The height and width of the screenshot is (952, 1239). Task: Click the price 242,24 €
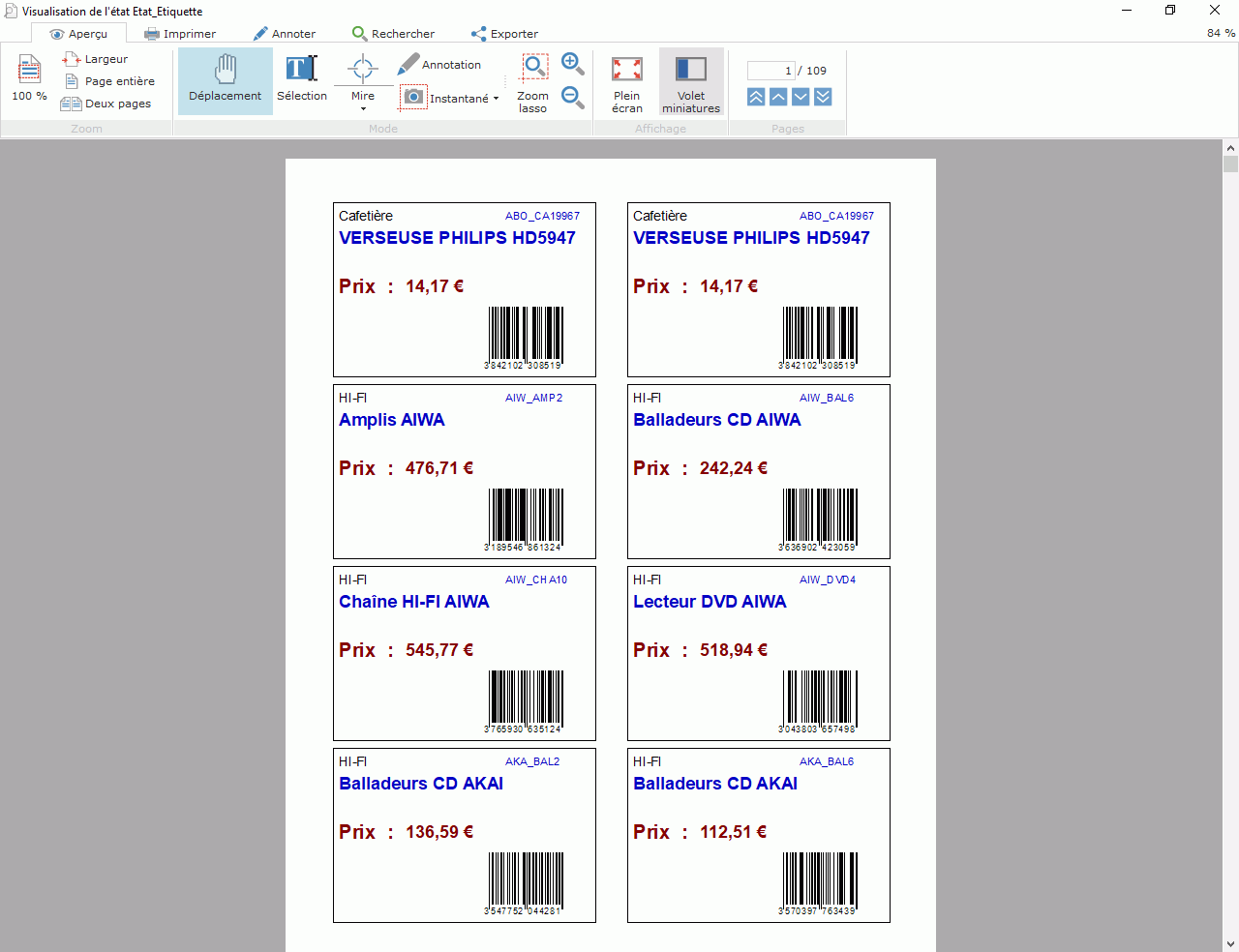tap(734, 468)
